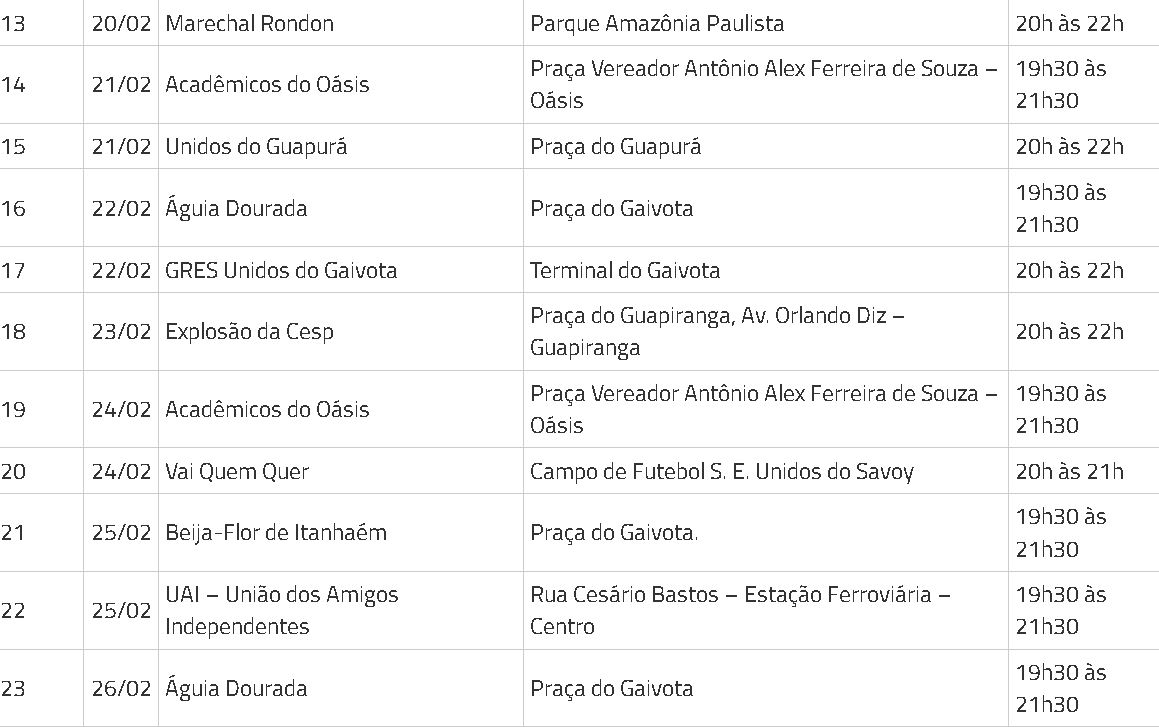Image resolution: width=1159 pixels, height=727 pixels.
Task: Click the Terminal do Gaivota location
Action: click(625, 270)
